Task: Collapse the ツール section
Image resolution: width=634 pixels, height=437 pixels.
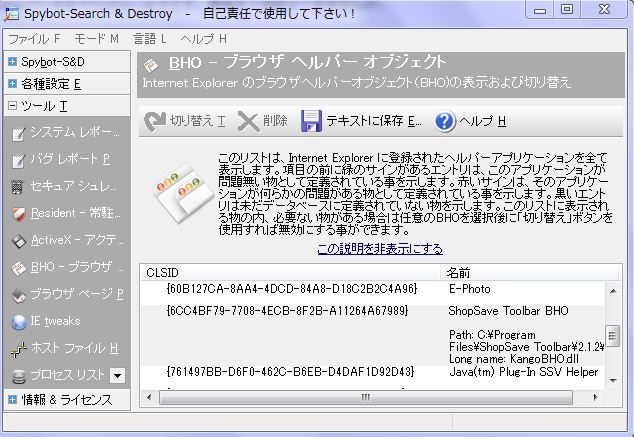Action: coord(13,106)
